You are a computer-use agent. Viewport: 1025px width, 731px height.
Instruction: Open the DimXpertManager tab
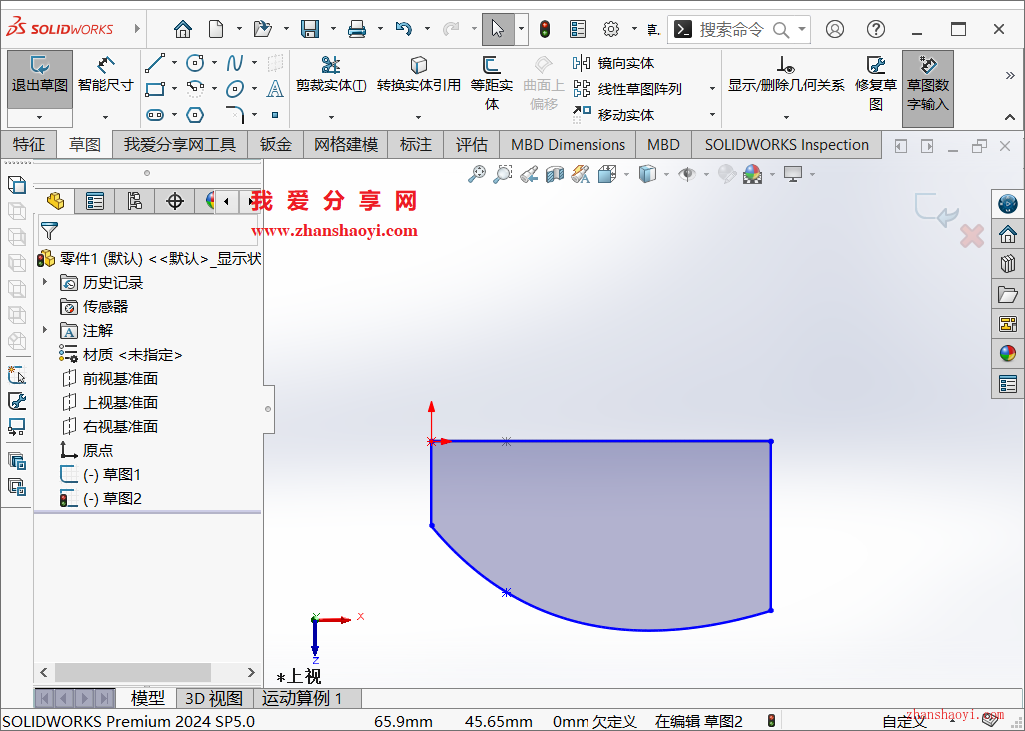tap(175, 201)
